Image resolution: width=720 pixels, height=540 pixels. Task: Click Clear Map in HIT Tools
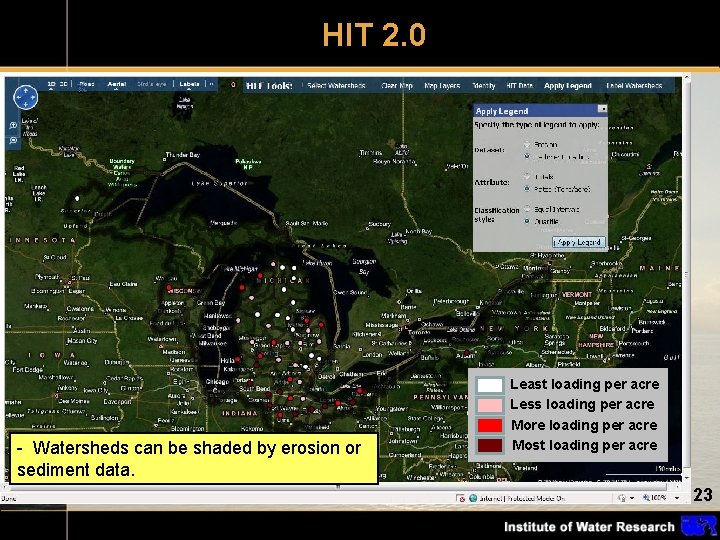coord(397,85)
